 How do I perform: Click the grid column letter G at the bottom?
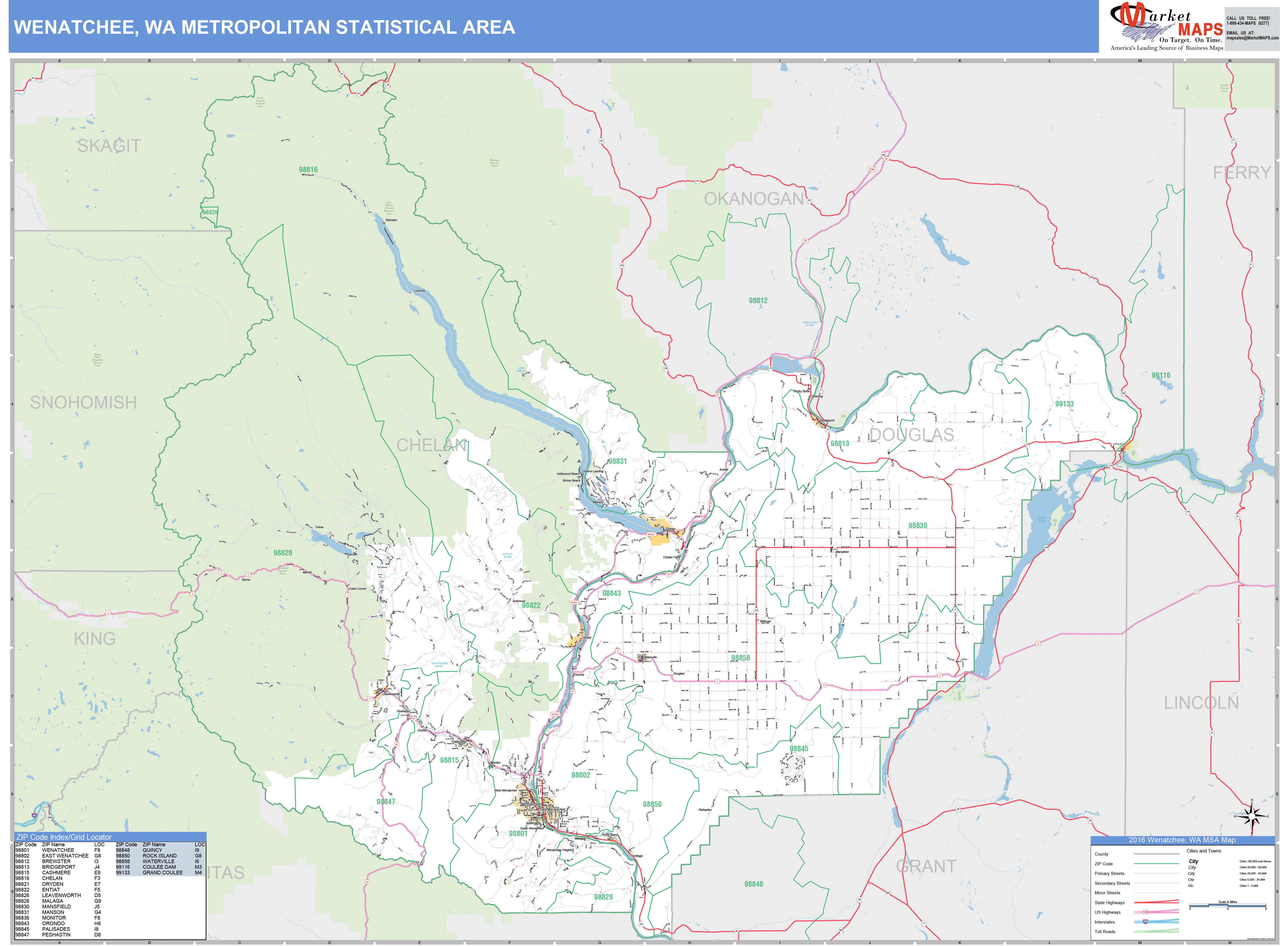(x=599, y=943)
